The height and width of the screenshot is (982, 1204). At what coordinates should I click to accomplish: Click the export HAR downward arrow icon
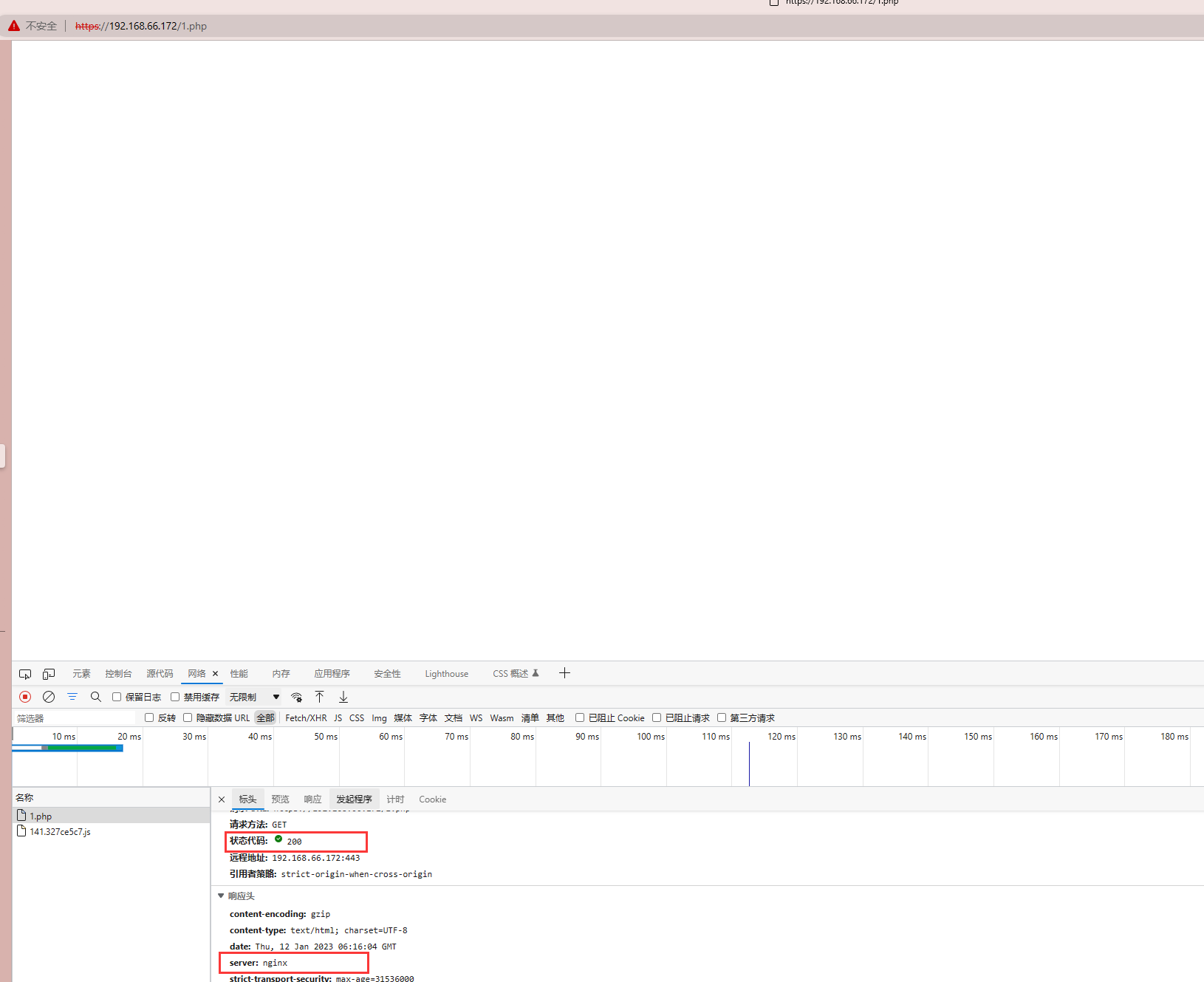(x=343, y=697)
